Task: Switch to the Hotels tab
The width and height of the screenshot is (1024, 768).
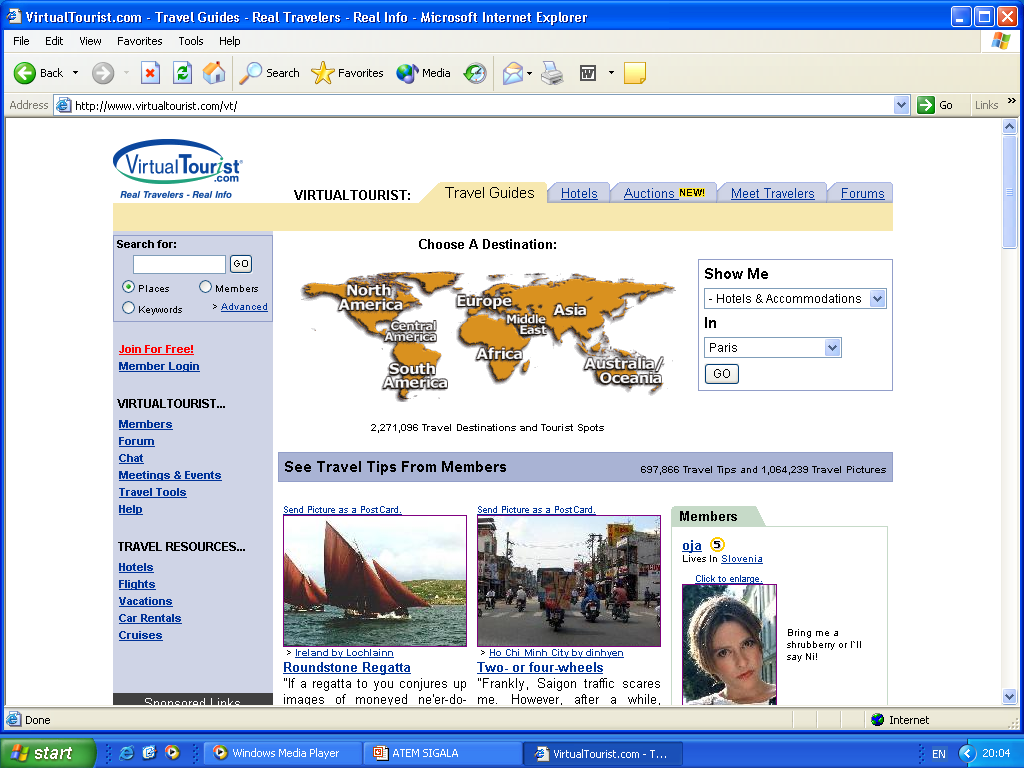Action: click(x=579, y=193)
